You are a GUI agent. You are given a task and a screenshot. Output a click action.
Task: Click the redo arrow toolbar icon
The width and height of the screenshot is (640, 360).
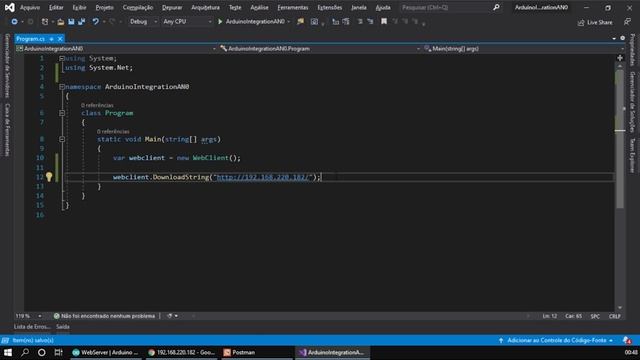click(x=112, y=22)
